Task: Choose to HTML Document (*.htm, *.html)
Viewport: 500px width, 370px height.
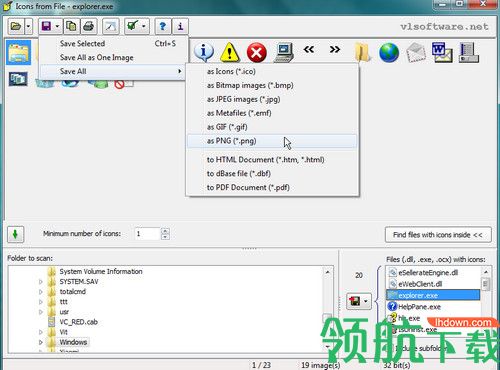Action: tap(272, 160)
